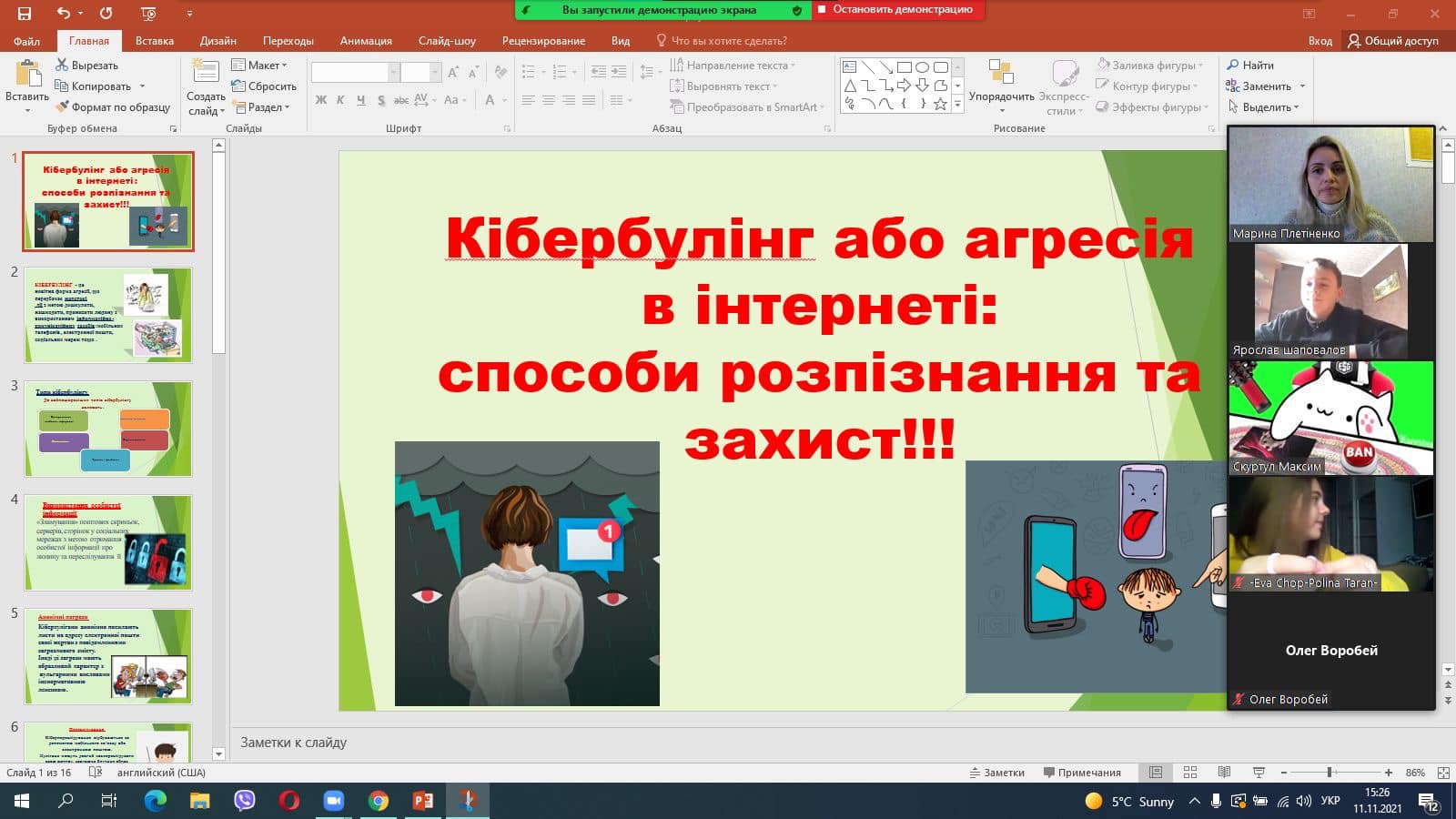Open Заливка фигуры shape fill options
The height and width of the screenshot is (819, 1456).
[x=1150, y=66]
